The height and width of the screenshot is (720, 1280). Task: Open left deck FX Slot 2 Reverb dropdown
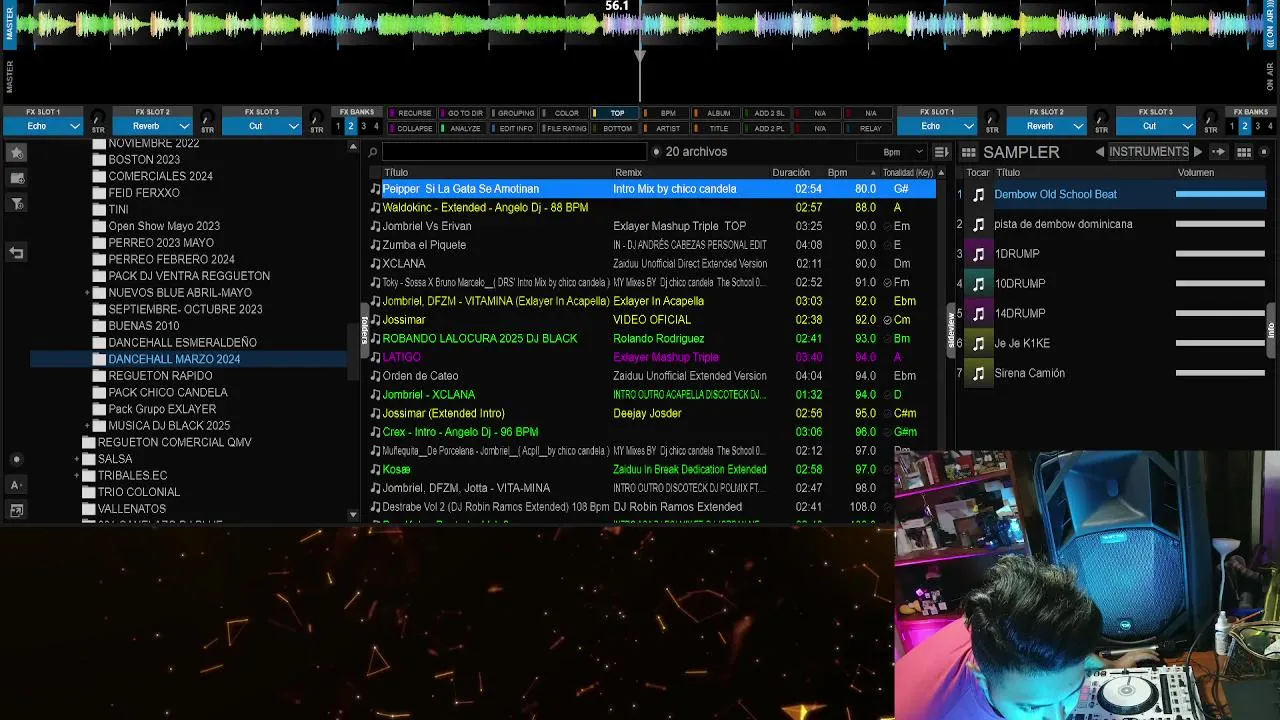(x=152, y=126)
